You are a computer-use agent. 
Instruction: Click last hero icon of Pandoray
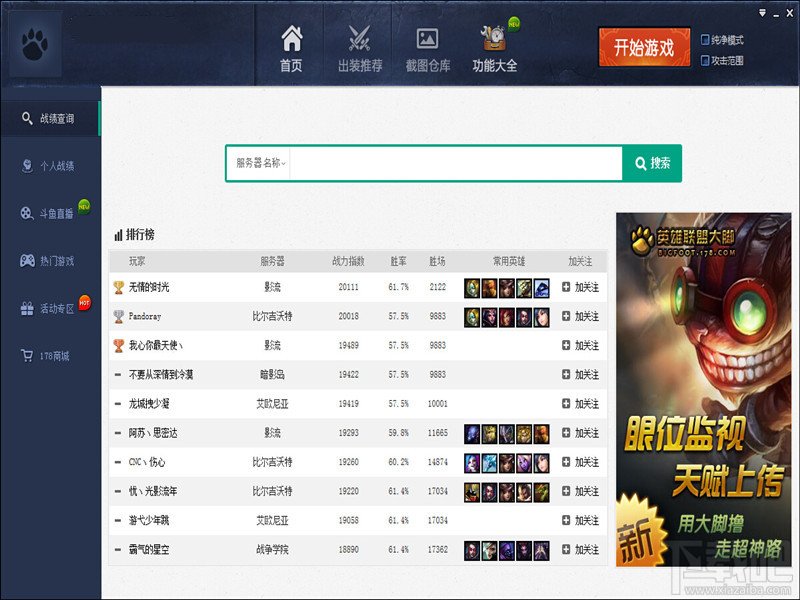click(541, 317)
